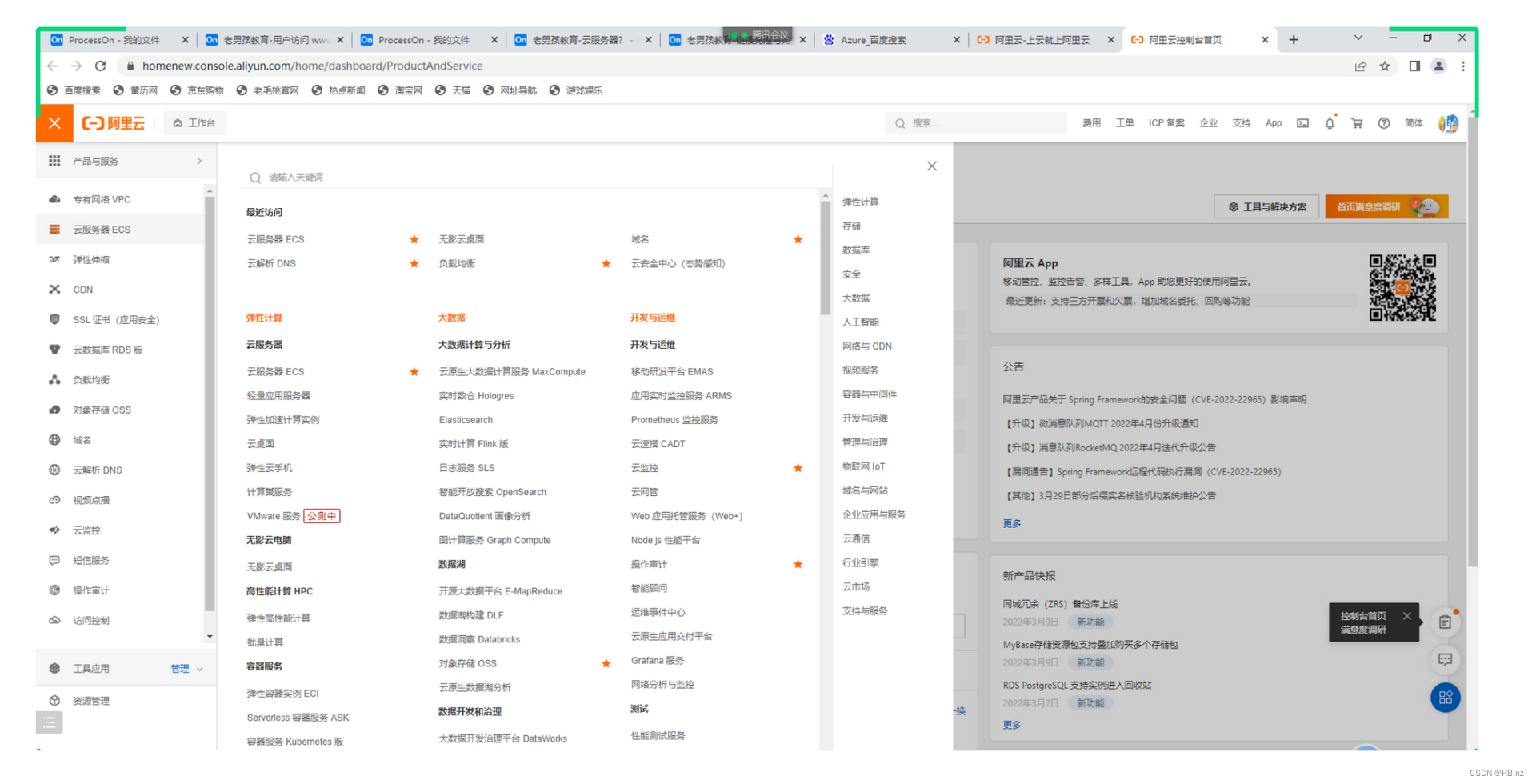Open the ICP 备案 menu
The width and height of the screenshot is (1536, 784).
[1166, 123]
